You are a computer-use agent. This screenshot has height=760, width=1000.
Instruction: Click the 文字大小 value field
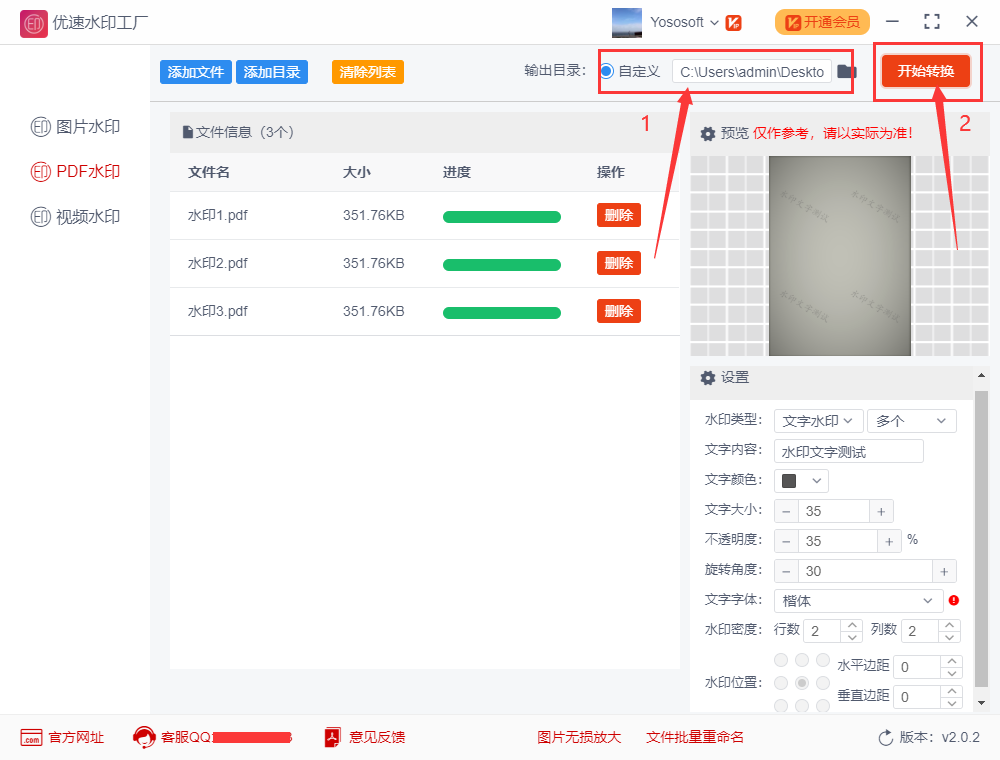point(834,511)
